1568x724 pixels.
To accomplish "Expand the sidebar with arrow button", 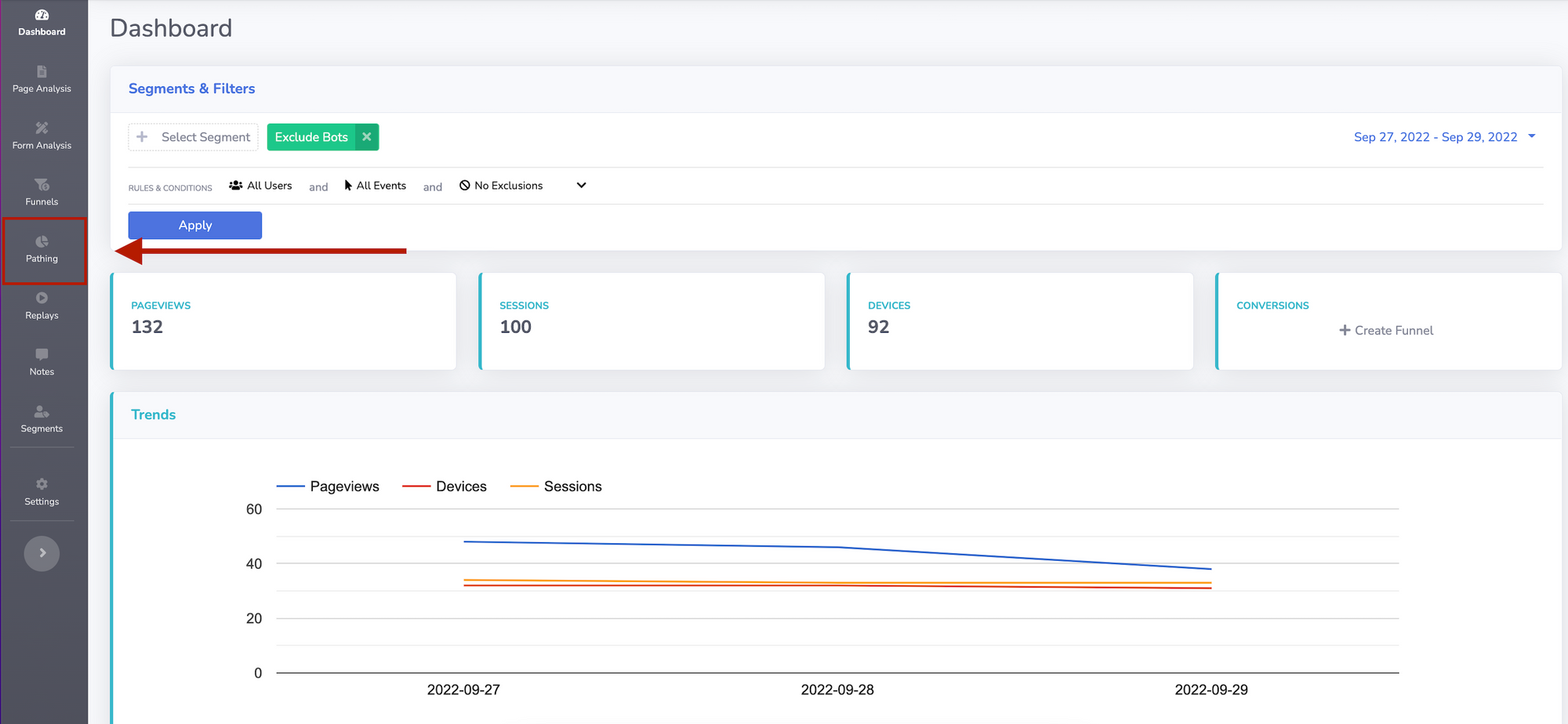I will pyautogui.click(x=42, y=553).
